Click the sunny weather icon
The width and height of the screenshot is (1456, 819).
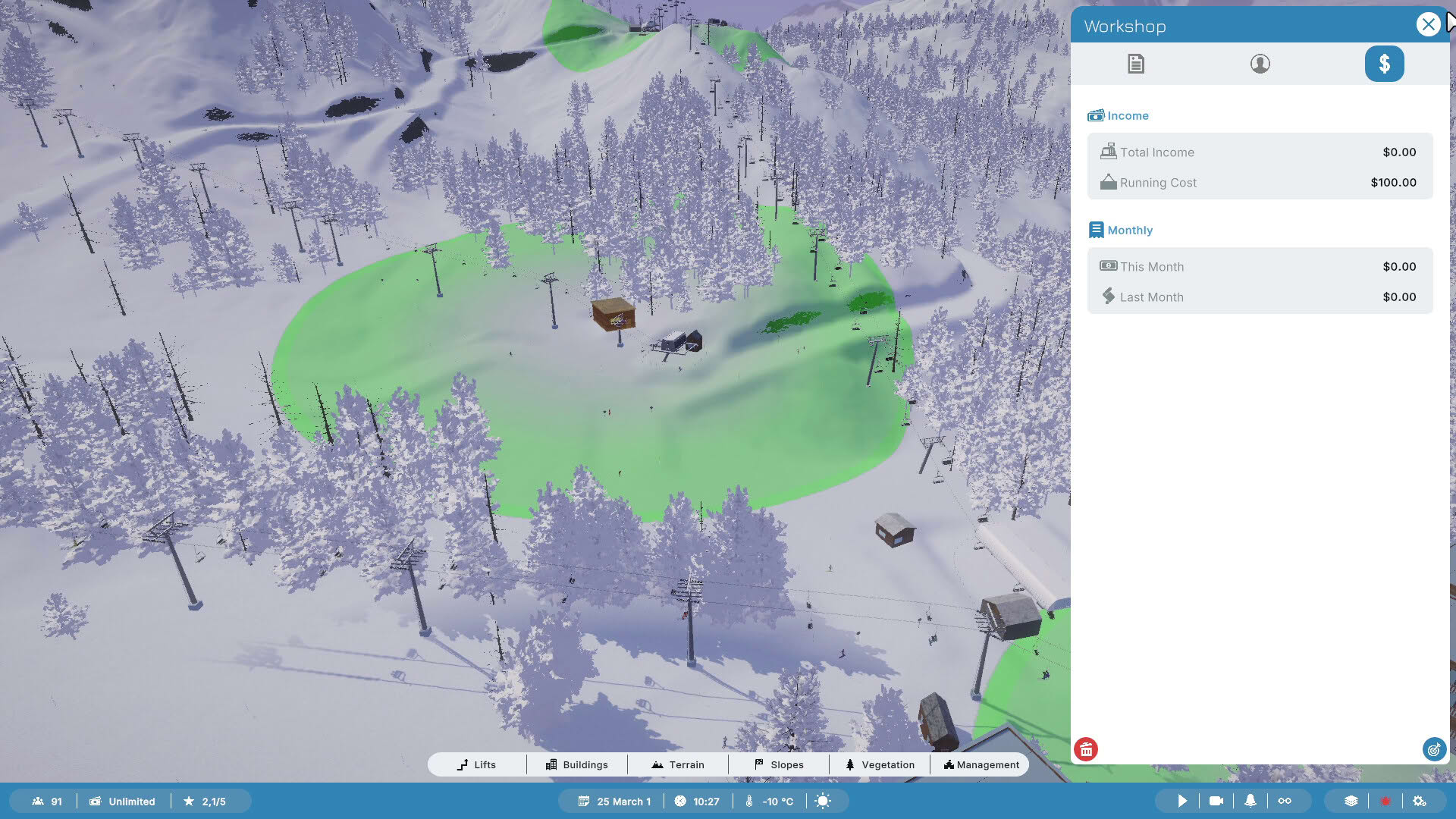(823, 801)
